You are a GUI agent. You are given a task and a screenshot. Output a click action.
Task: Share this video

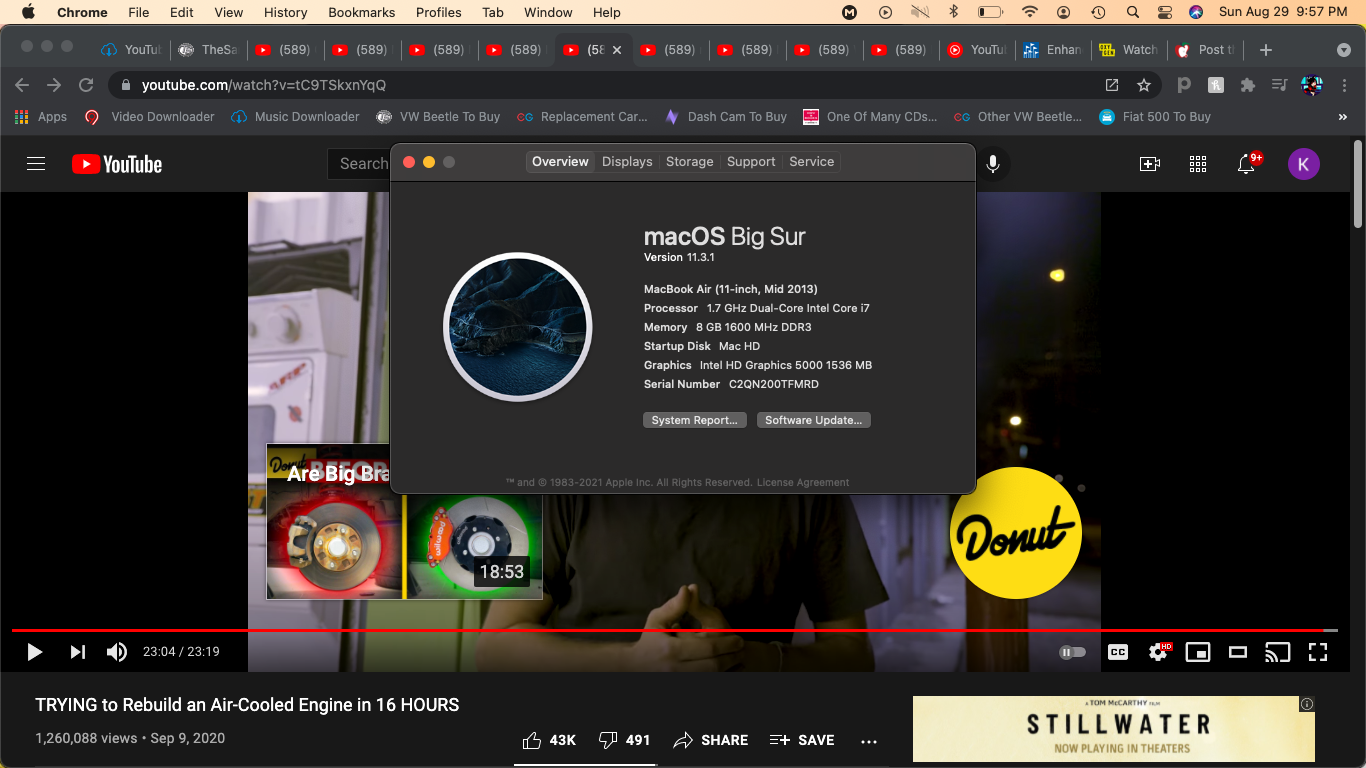[x=711, y=740]
